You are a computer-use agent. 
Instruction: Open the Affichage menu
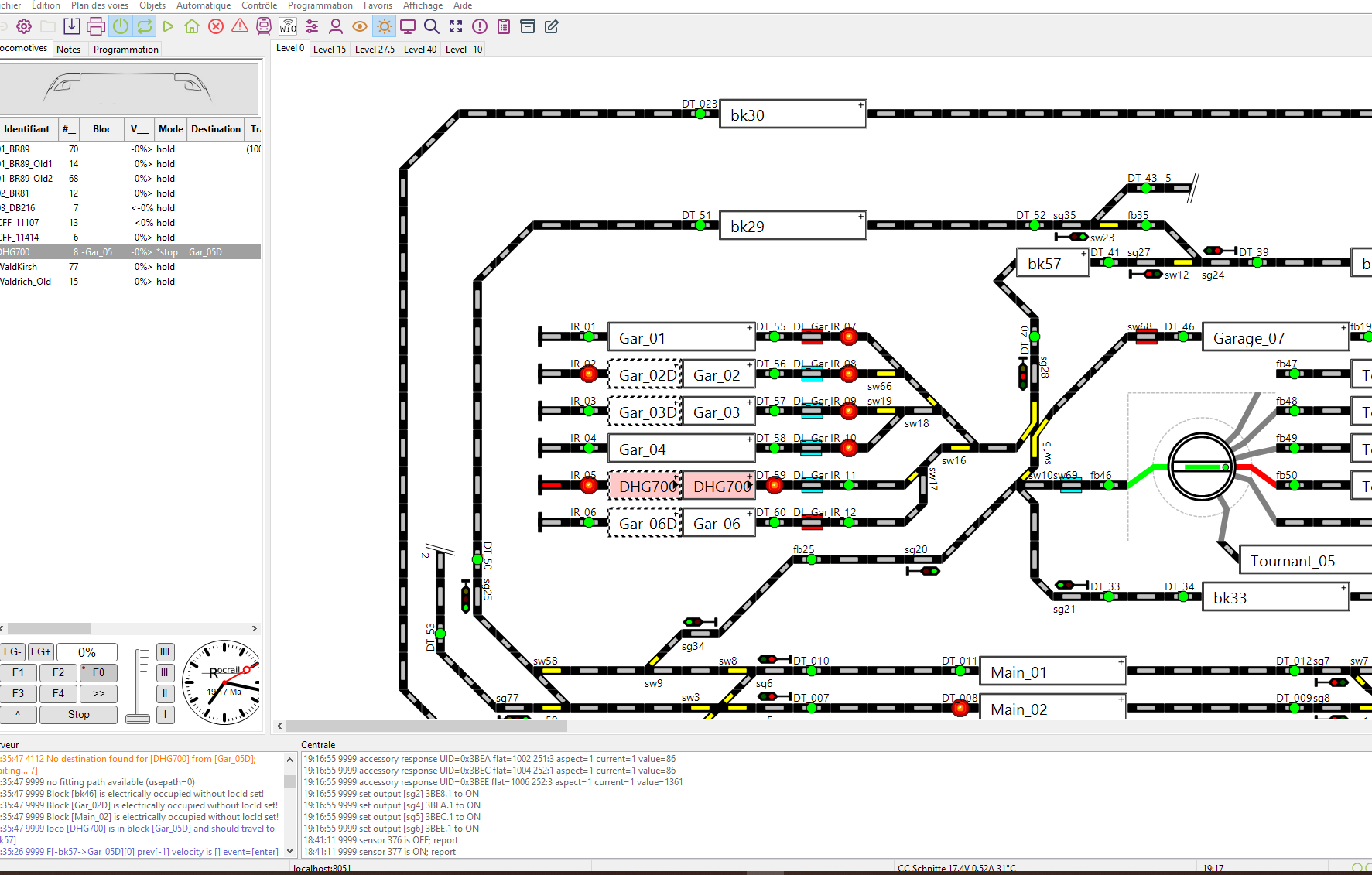coord(423,5)
